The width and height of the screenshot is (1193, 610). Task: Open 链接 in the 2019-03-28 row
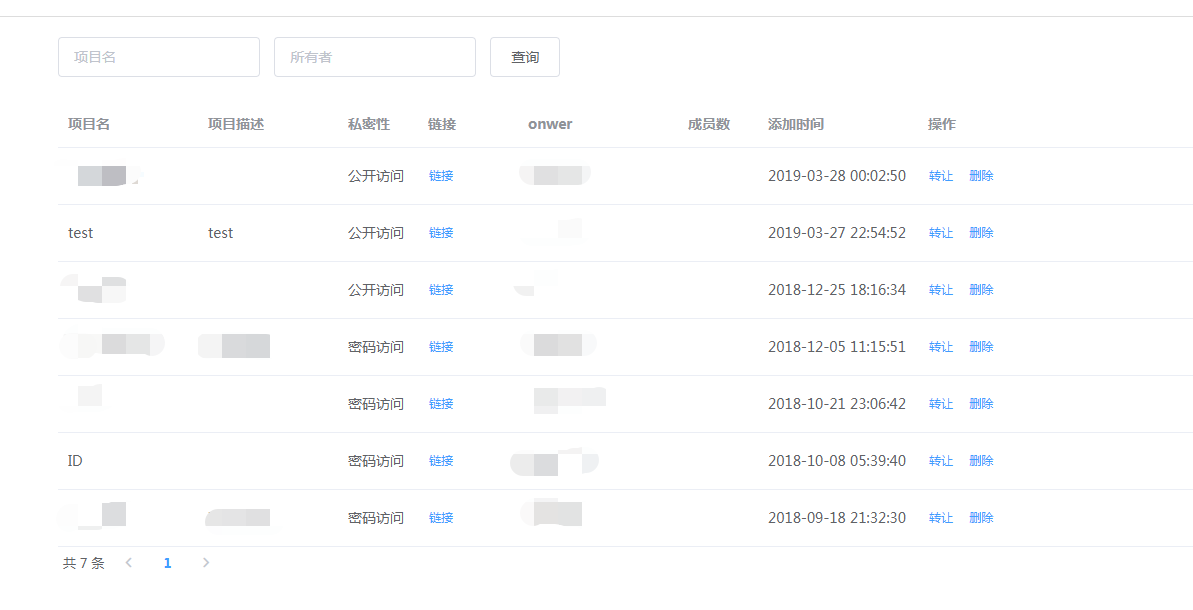[x=440, y=175]
